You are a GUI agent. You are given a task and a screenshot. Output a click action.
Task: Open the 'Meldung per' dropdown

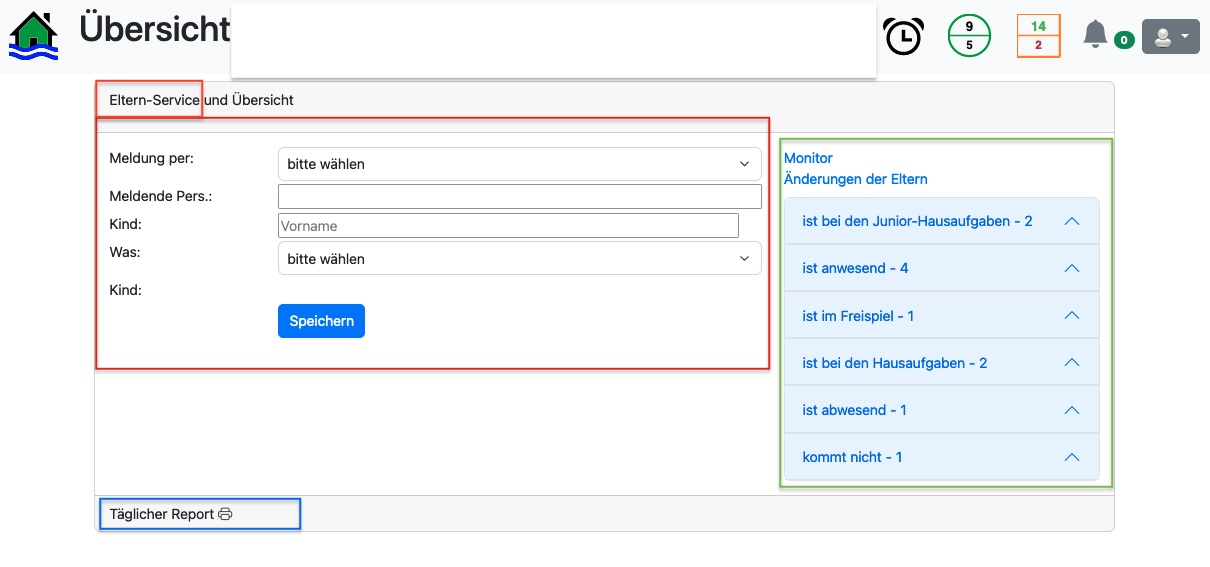pos(519,164)
